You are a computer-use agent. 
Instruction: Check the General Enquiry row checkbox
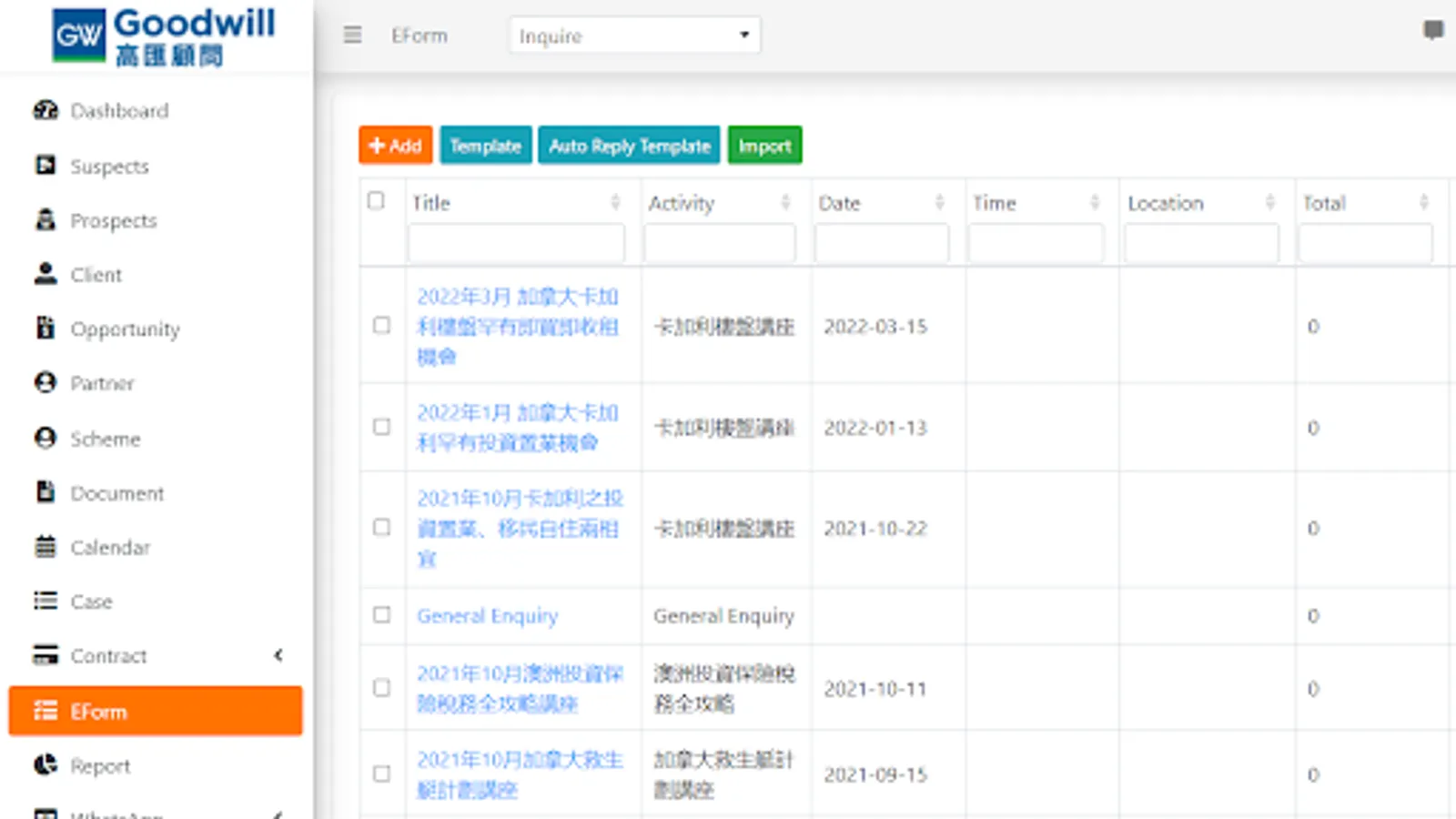click(x=382, y=615)
